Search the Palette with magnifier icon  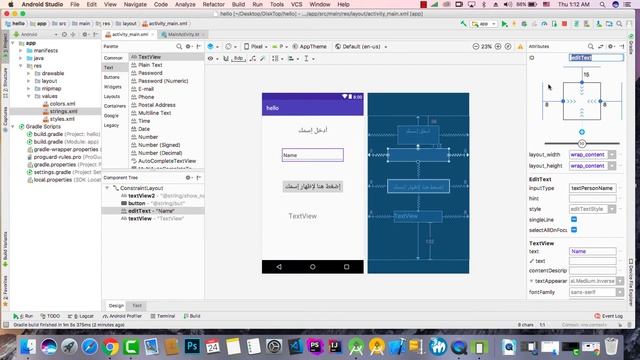(x=179, y=47)
